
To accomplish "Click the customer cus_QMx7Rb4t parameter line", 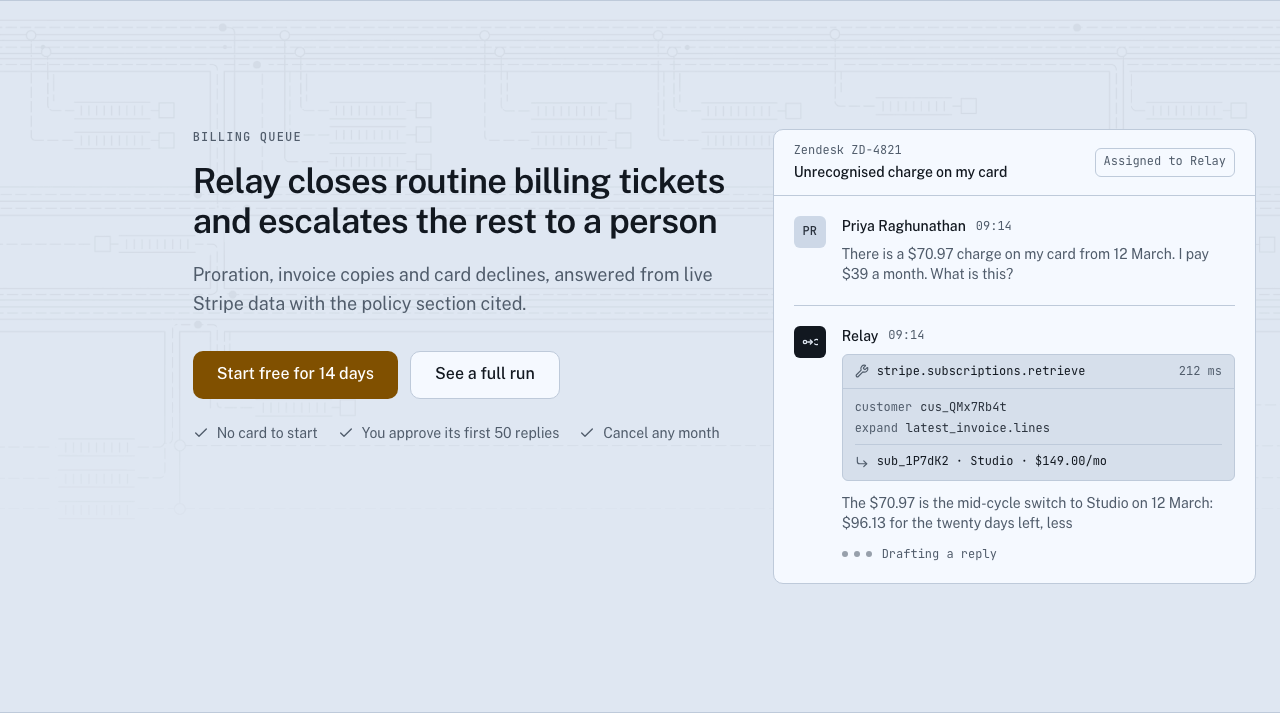I will [931, 407].
